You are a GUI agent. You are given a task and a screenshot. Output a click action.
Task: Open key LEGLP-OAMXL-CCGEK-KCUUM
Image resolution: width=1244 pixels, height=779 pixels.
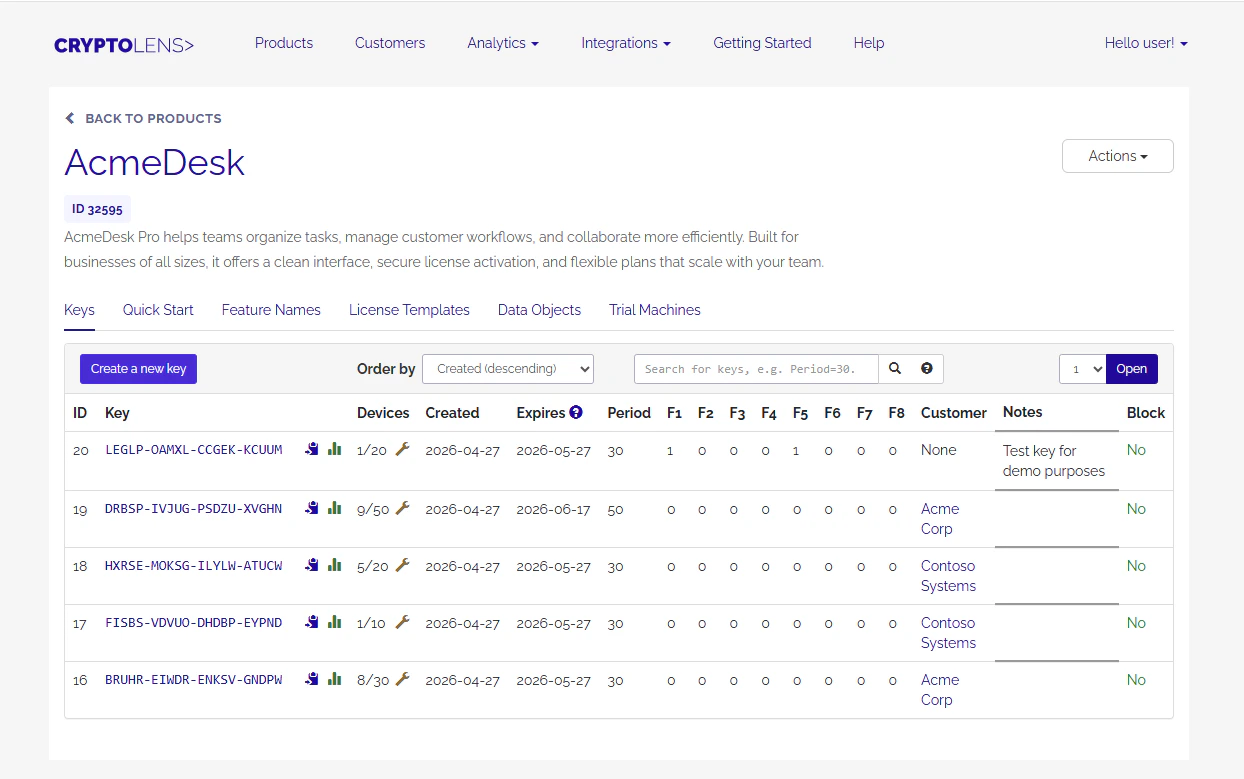tap(194, 450)
